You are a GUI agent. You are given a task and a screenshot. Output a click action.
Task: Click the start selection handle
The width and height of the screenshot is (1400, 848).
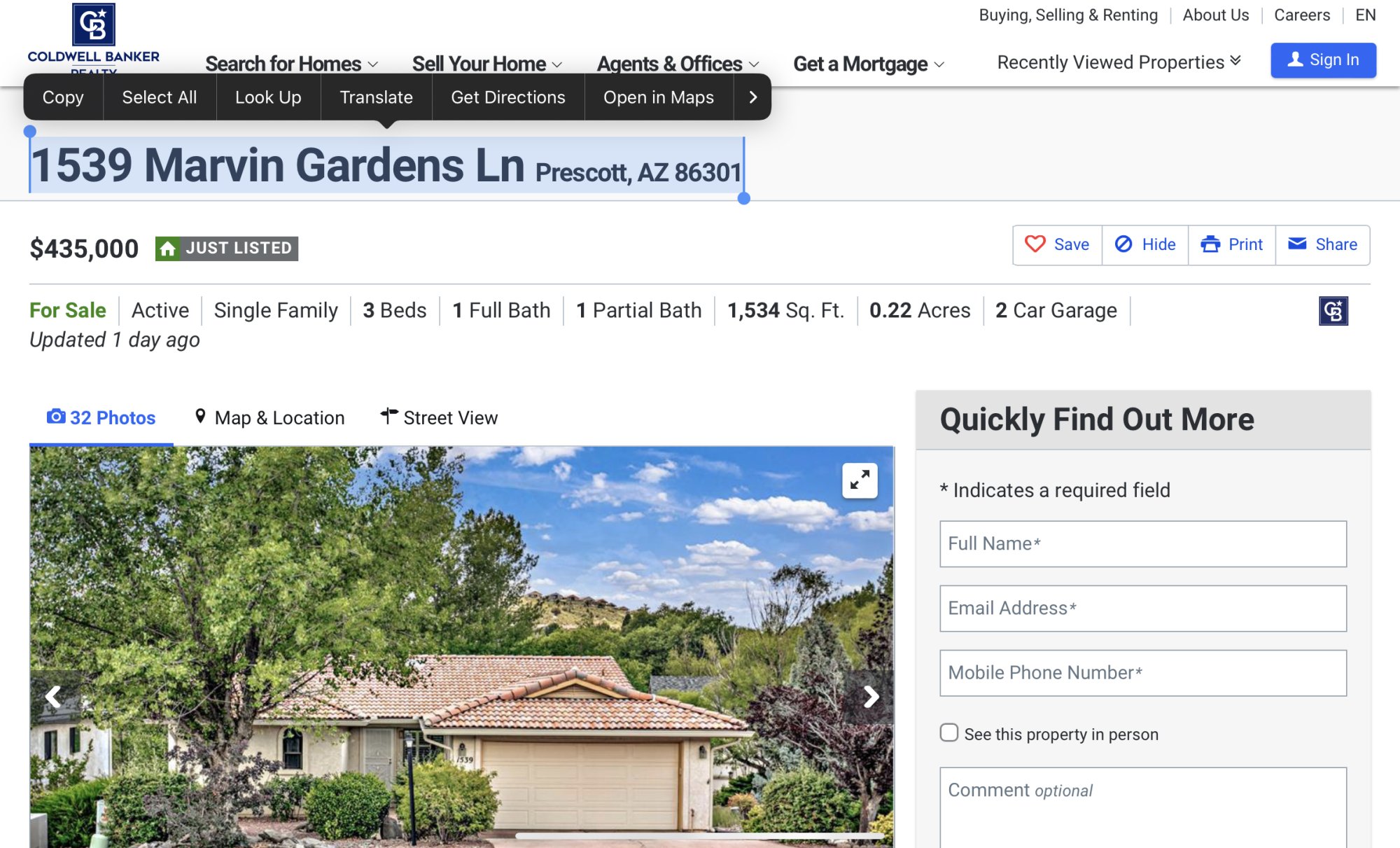[x=29, y=131]
